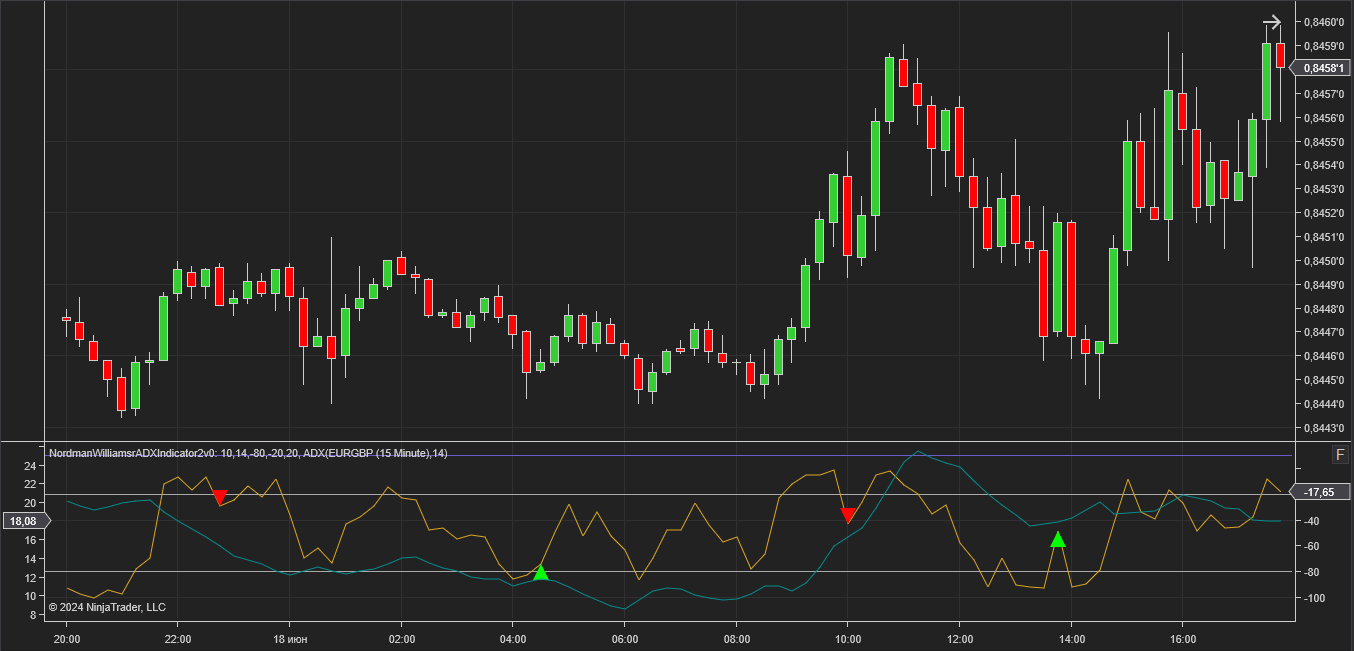Select the teal ADX line peak after 11:00
Viewport: 1354px width, 651px height.
coord(919,452)
